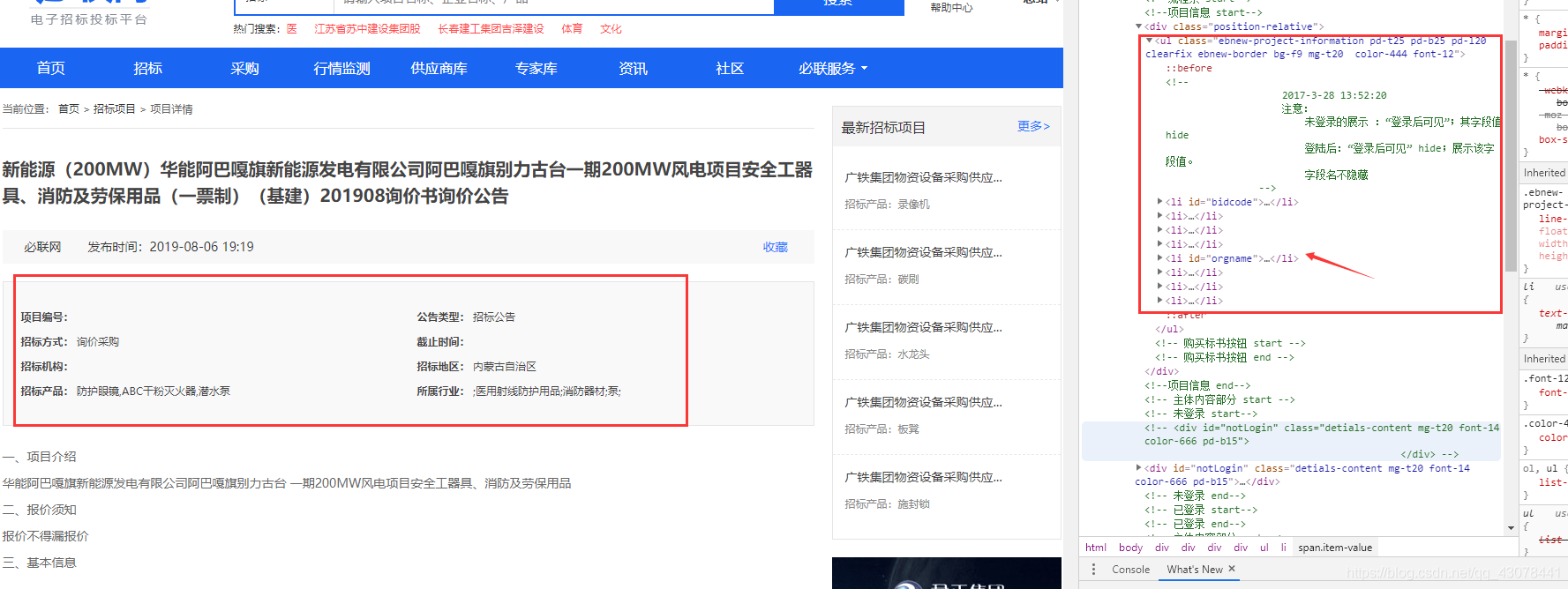
Task: Open sidebar project with 招标产品: 施封锁
Action: [x=923, y=477]
